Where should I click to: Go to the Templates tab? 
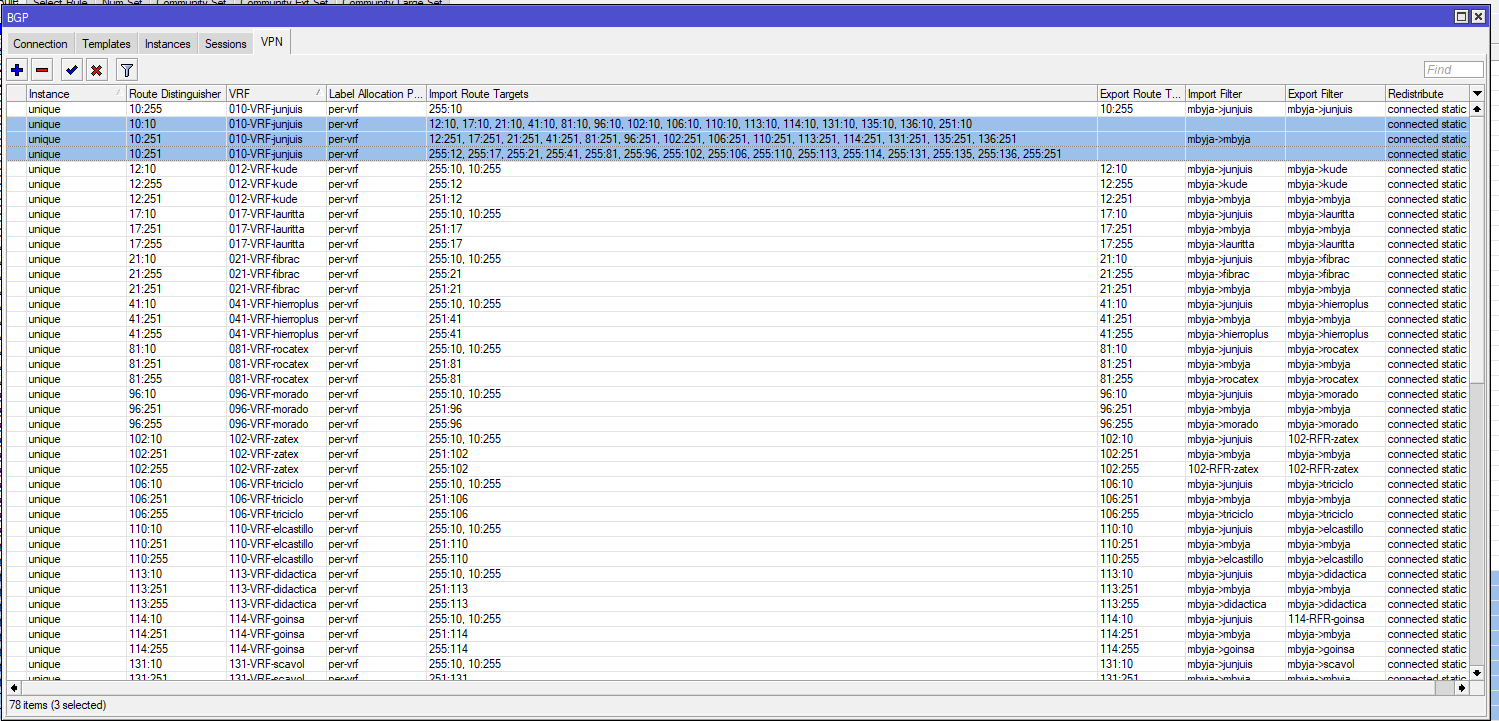pyautogui.click(x=106, y=44)
